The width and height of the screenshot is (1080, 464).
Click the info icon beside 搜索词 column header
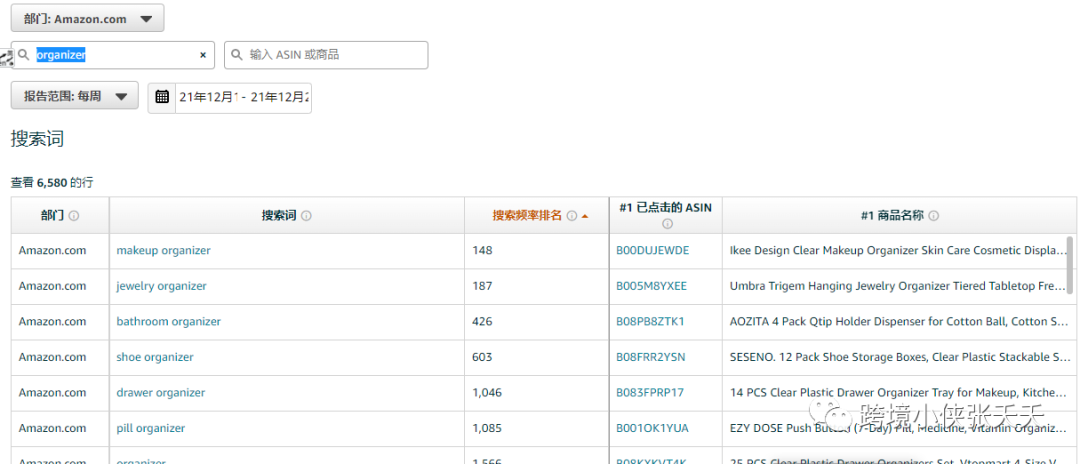[x=307, y=215]
